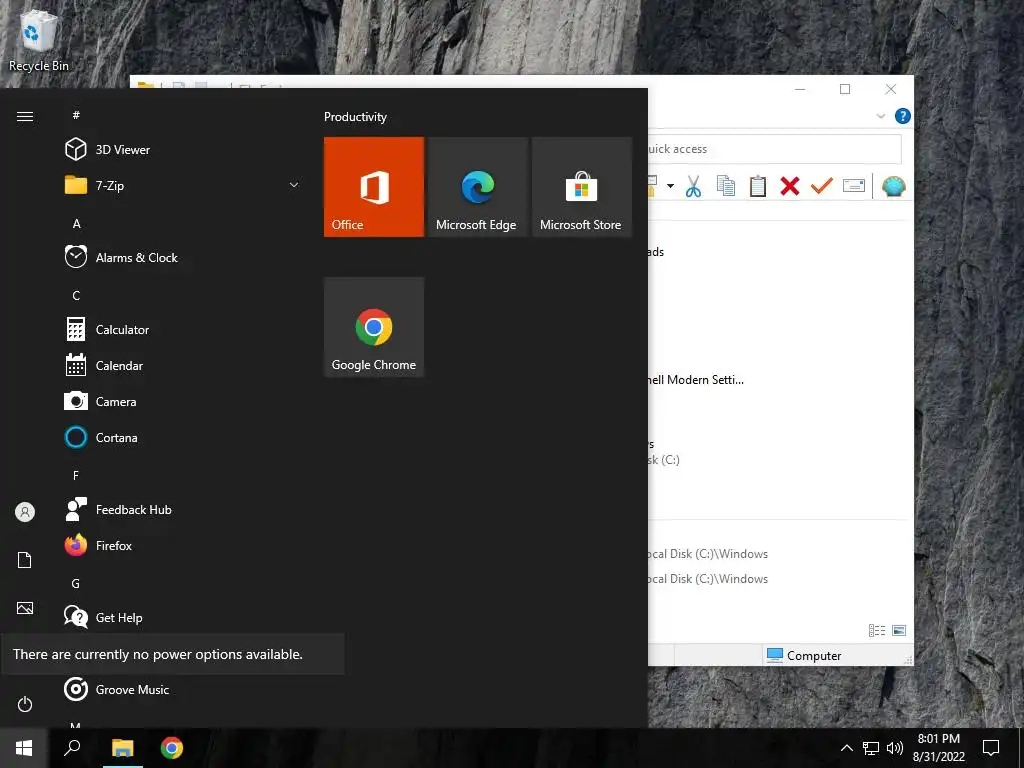Click the Productivity group title

(x=355, y=117)
